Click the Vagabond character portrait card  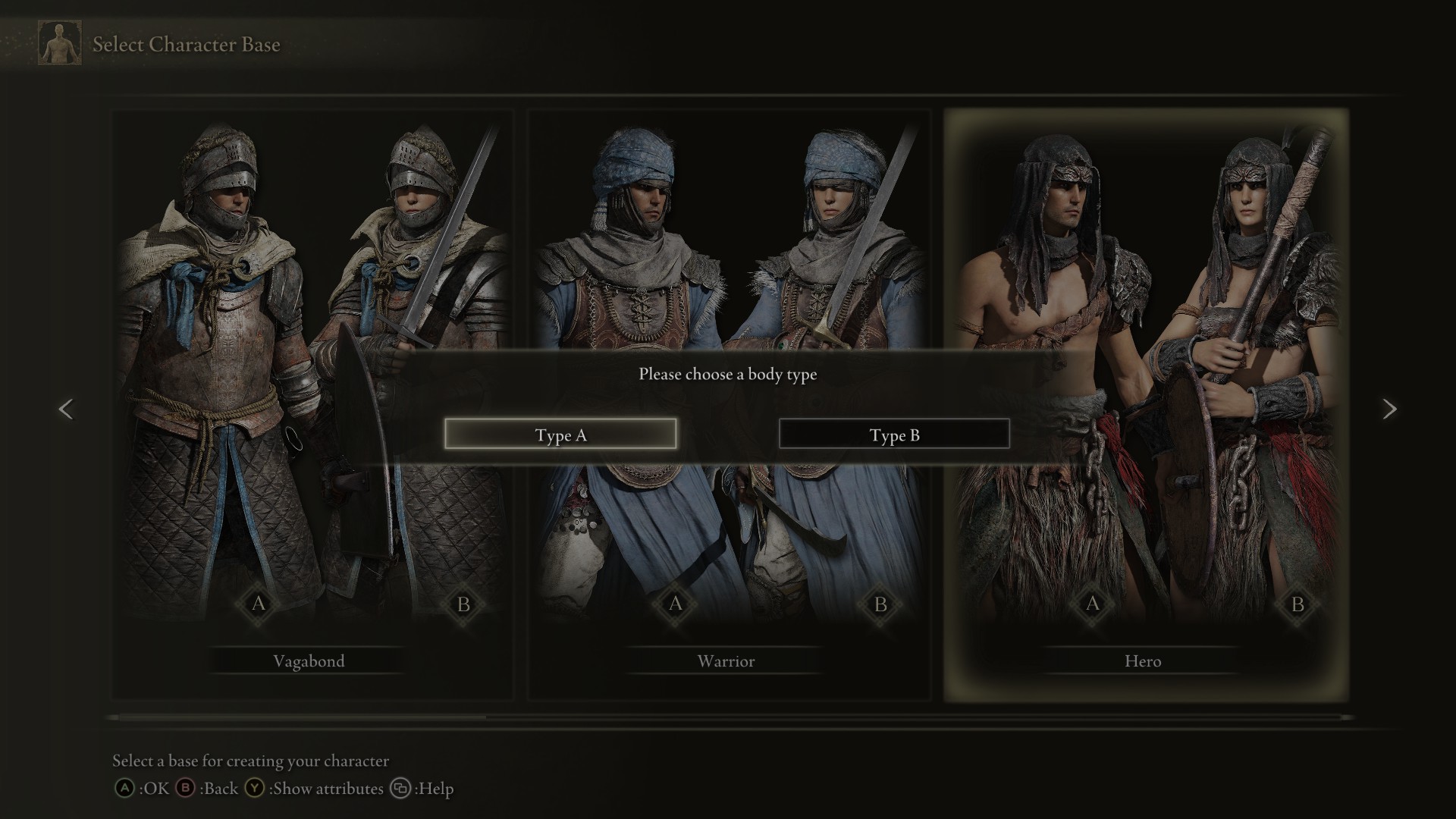pyautogui.click(x=312, y=405)
